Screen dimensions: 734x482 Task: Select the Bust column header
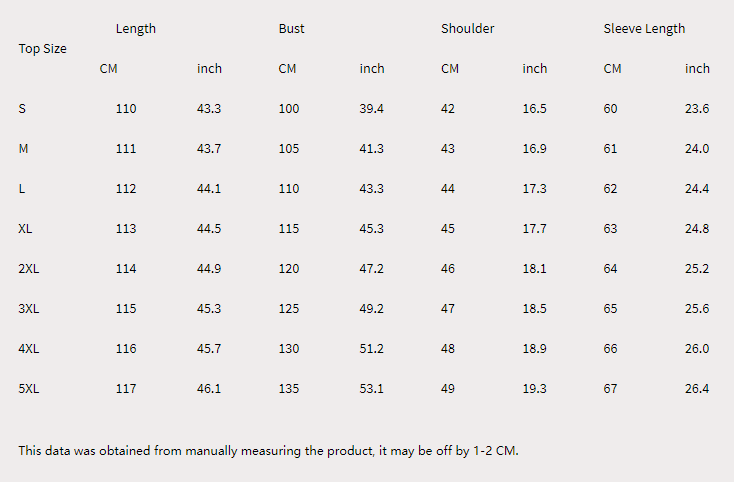pyautogui.click(x=291, y=29)
